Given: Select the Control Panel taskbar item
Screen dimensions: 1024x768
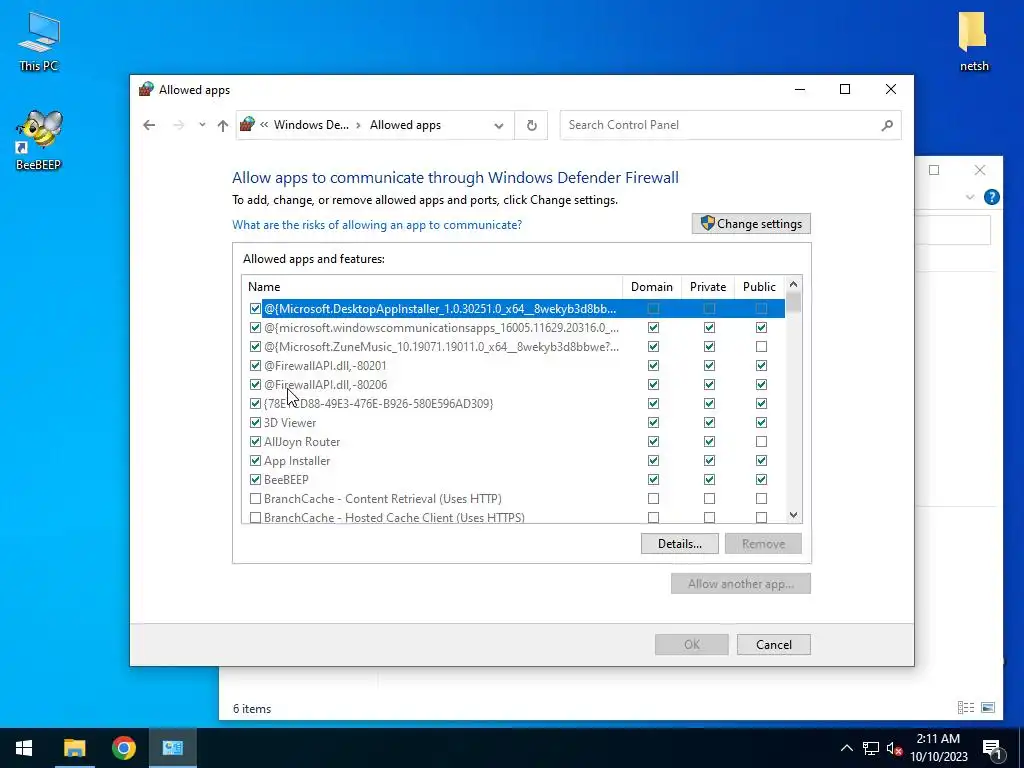Looking at the screenshot, I should [x=173, y=748].
